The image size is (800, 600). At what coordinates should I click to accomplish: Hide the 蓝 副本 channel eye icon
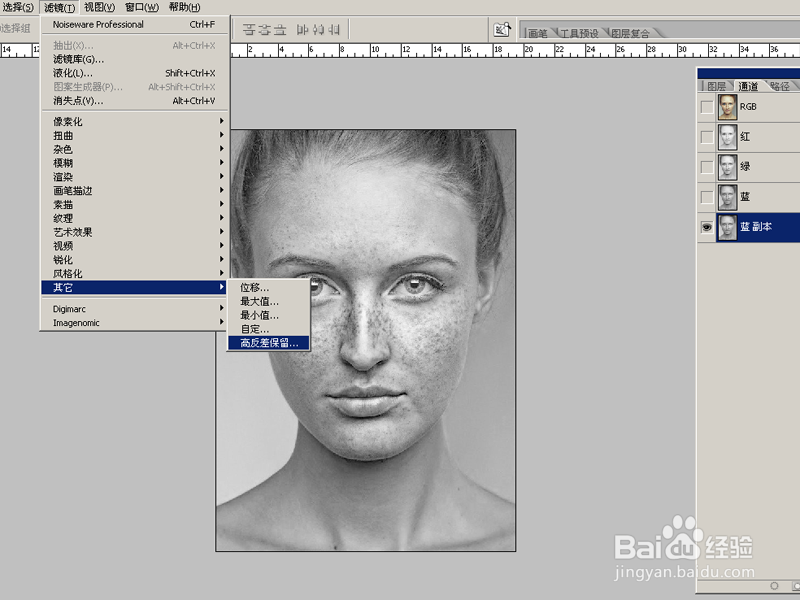pyautogui.click(x=707, y=227)
